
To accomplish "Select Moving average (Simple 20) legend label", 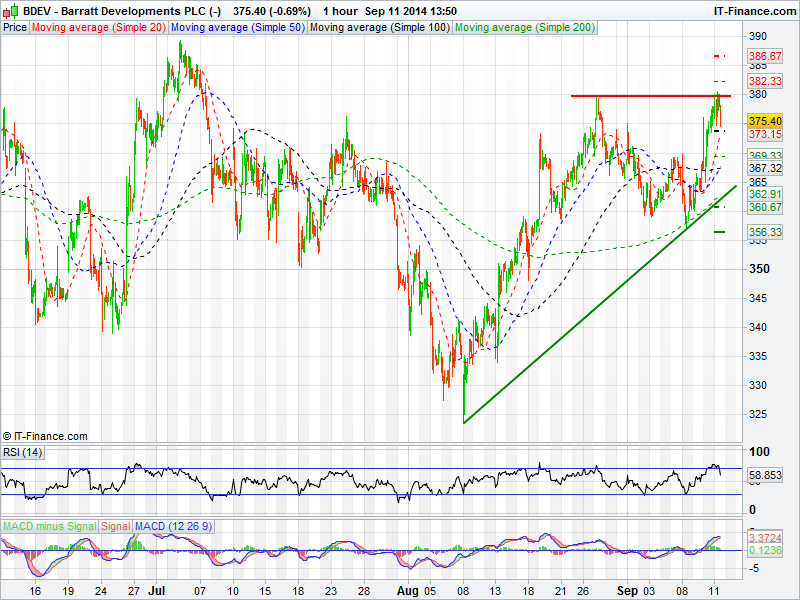I will point(99,27).
